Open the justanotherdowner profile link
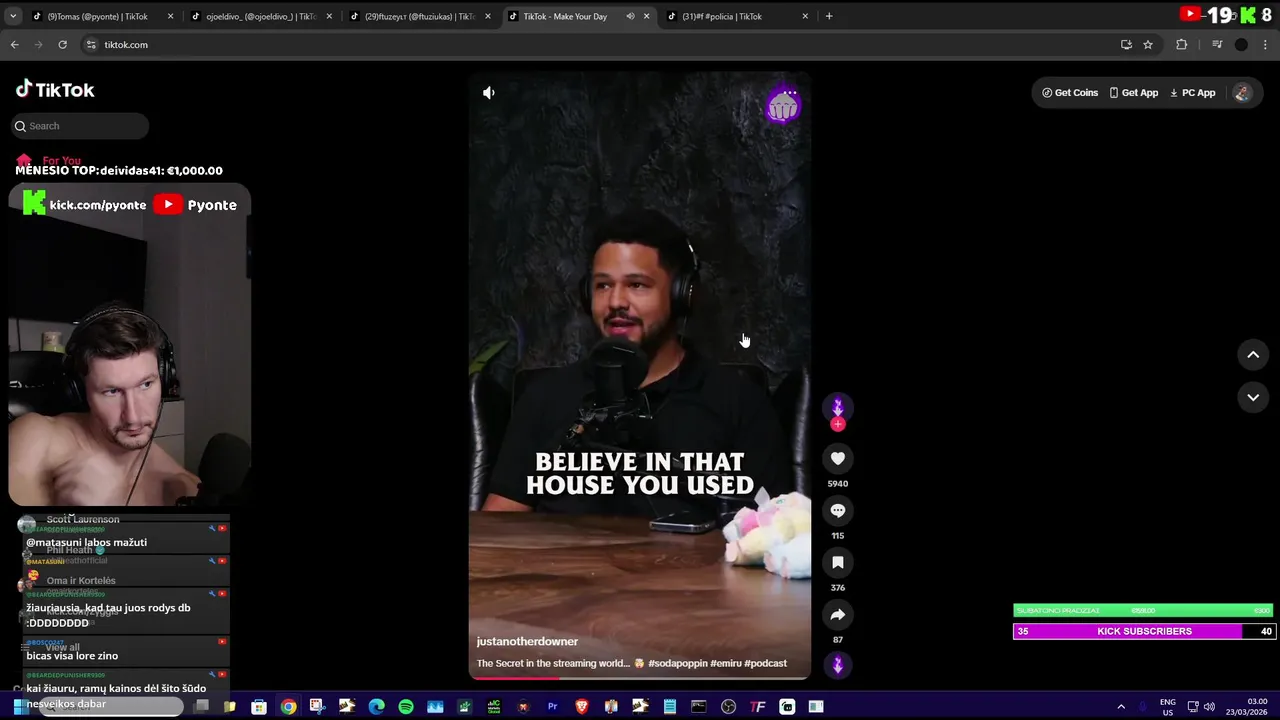This screenshot has width=1280, height=720. [x=527, y=642]
